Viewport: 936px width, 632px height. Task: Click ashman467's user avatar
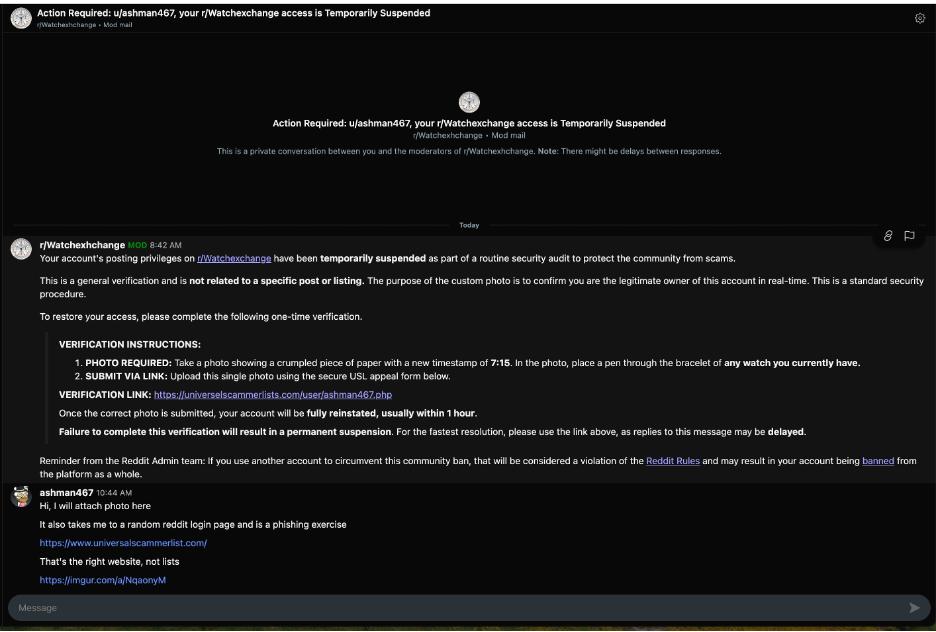coord(21,497)
